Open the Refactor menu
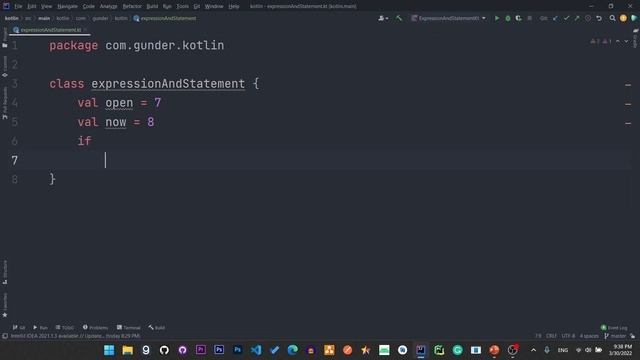 [132, 7]
